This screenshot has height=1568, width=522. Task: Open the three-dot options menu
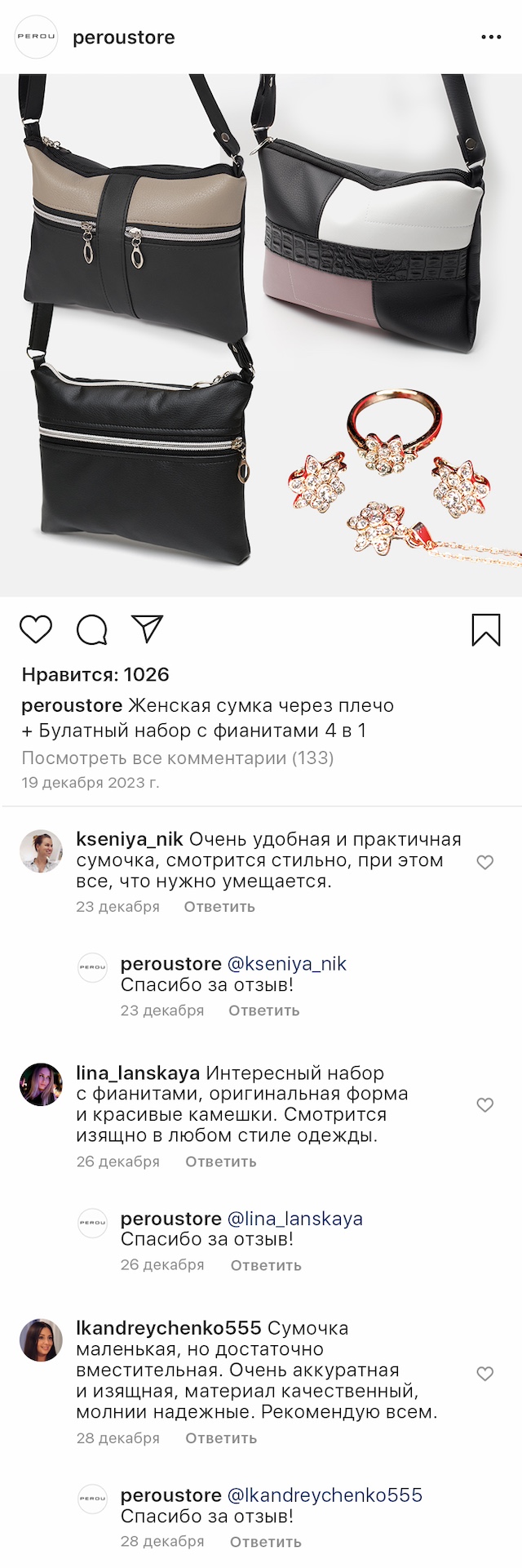point(491,38)
